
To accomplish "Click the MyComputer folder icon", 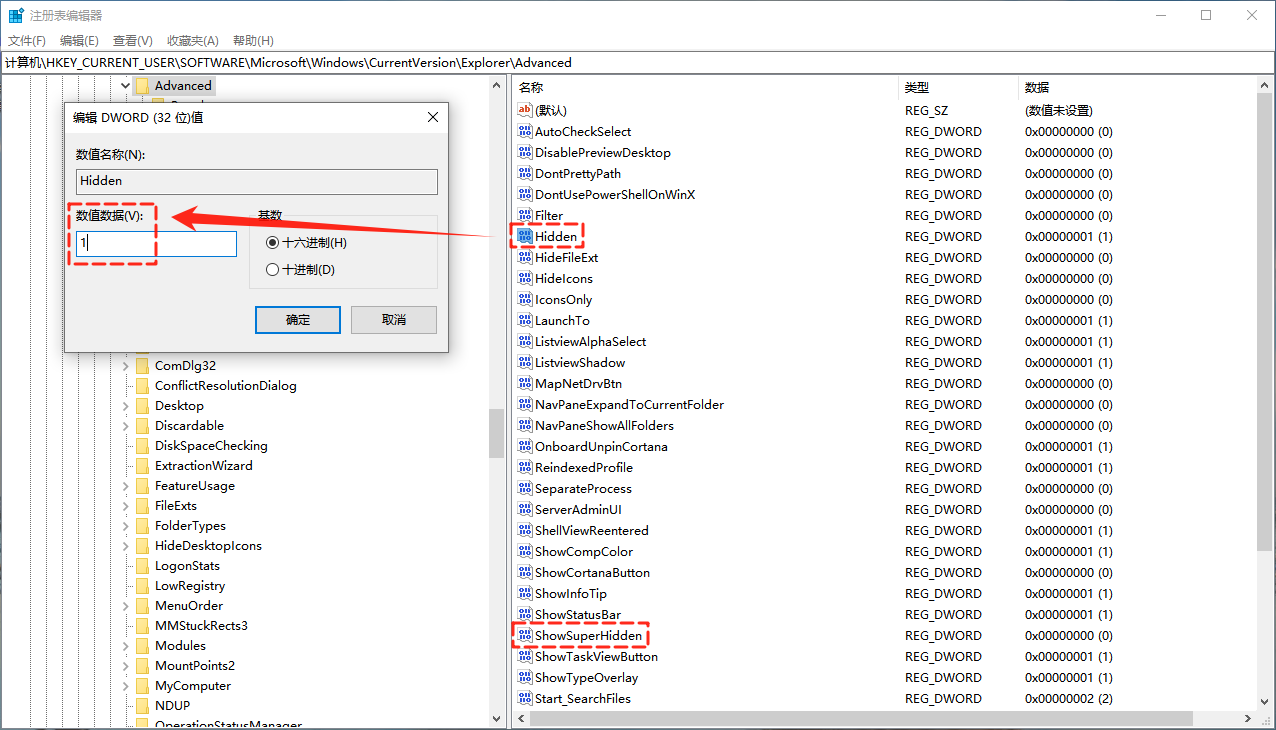I will (x=142, y=686).
